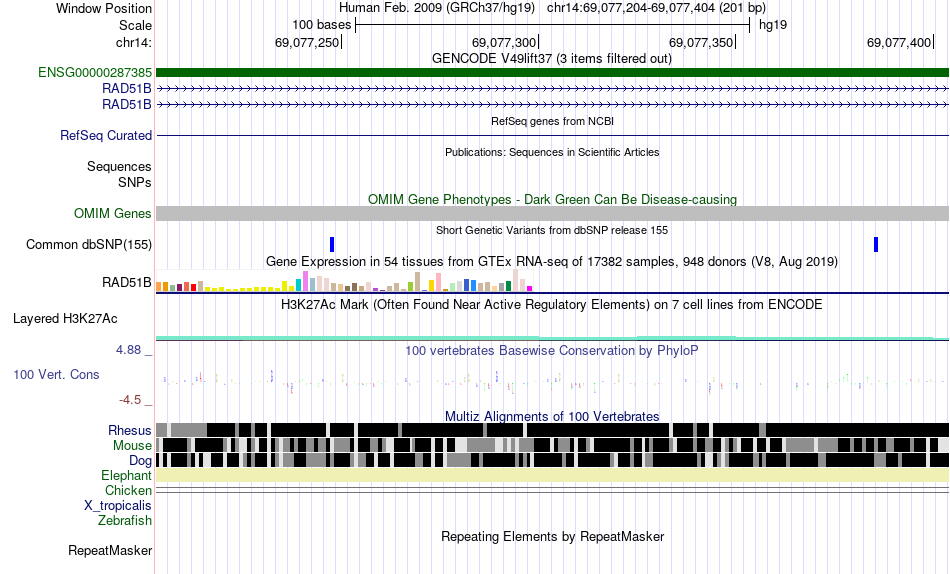Select the Elephant alignment label
Screen dimensions: 950x574
(x=127, y=476)
